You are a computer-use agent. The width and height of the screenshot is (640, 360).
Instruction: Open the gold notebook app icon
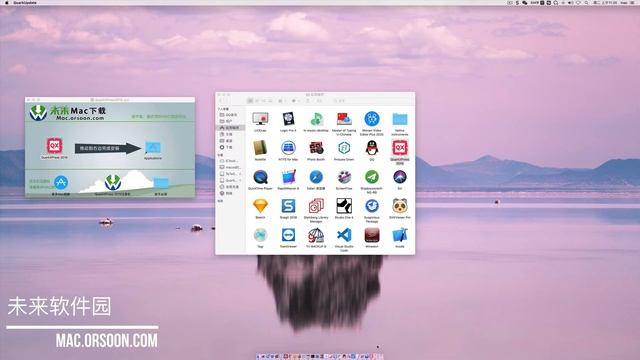[260, 148]
